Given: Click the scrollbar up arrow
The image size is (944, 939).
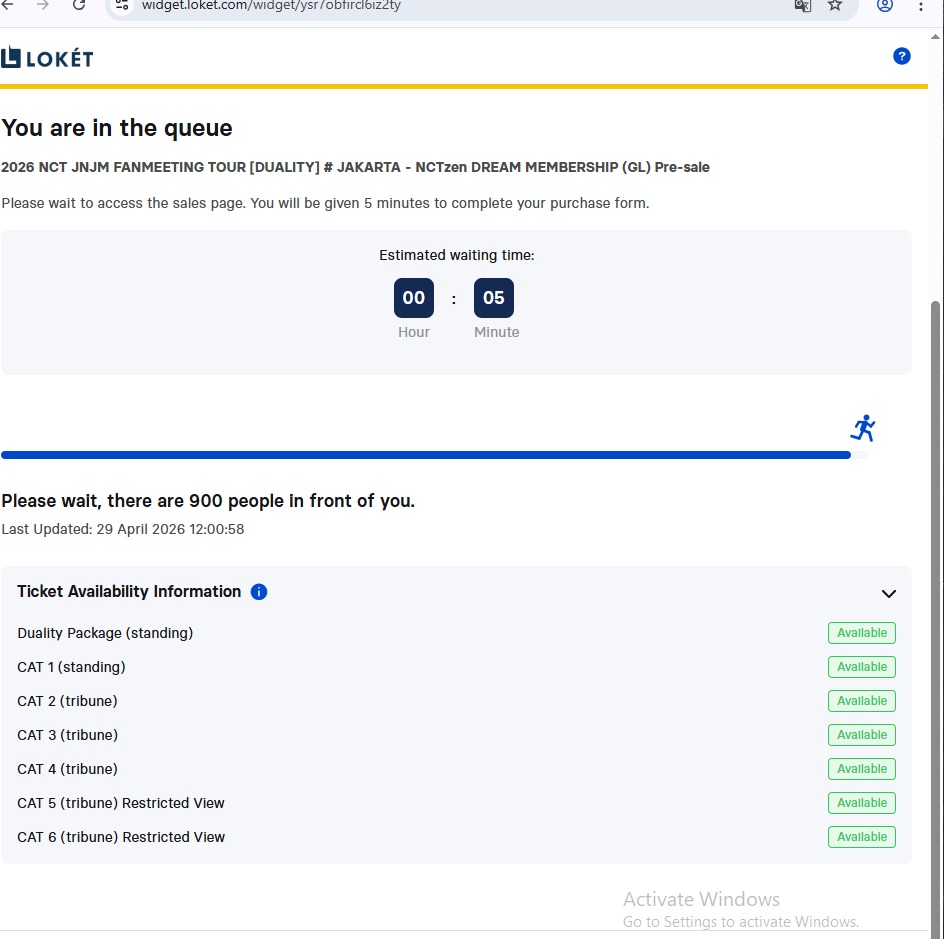Looking at the screenshot, I should point(935,37).
